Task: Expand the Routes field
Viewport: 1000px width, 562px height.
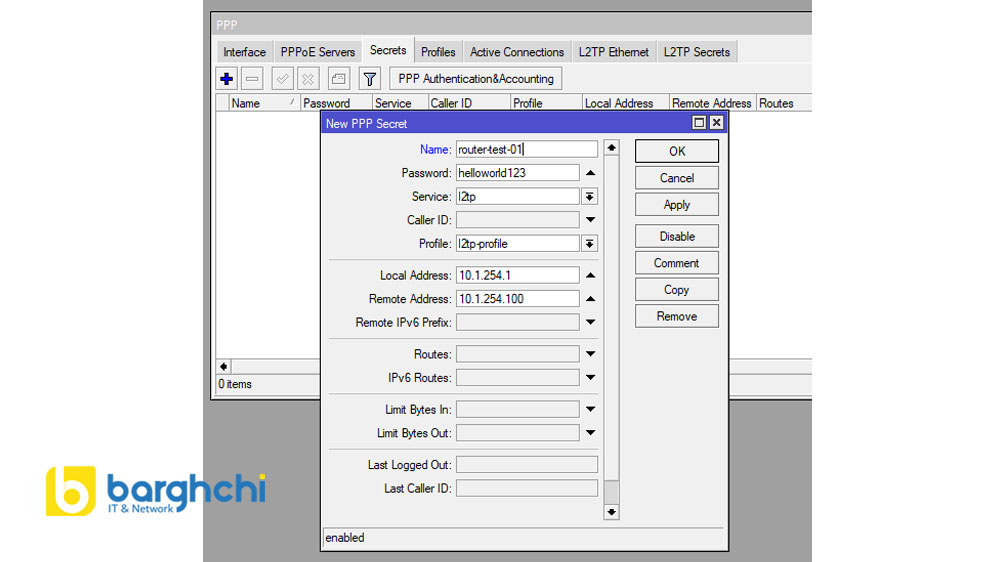Action: click(590, 354)
